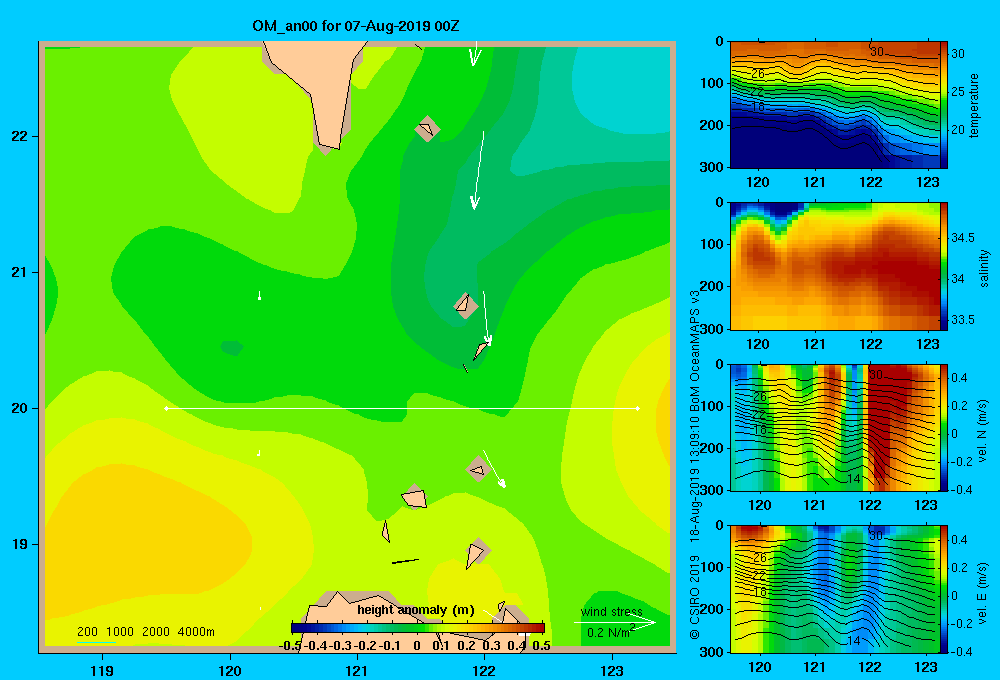Click the "-0.3" tick on height anomaly scale
1000x680 pixels.
340,646
